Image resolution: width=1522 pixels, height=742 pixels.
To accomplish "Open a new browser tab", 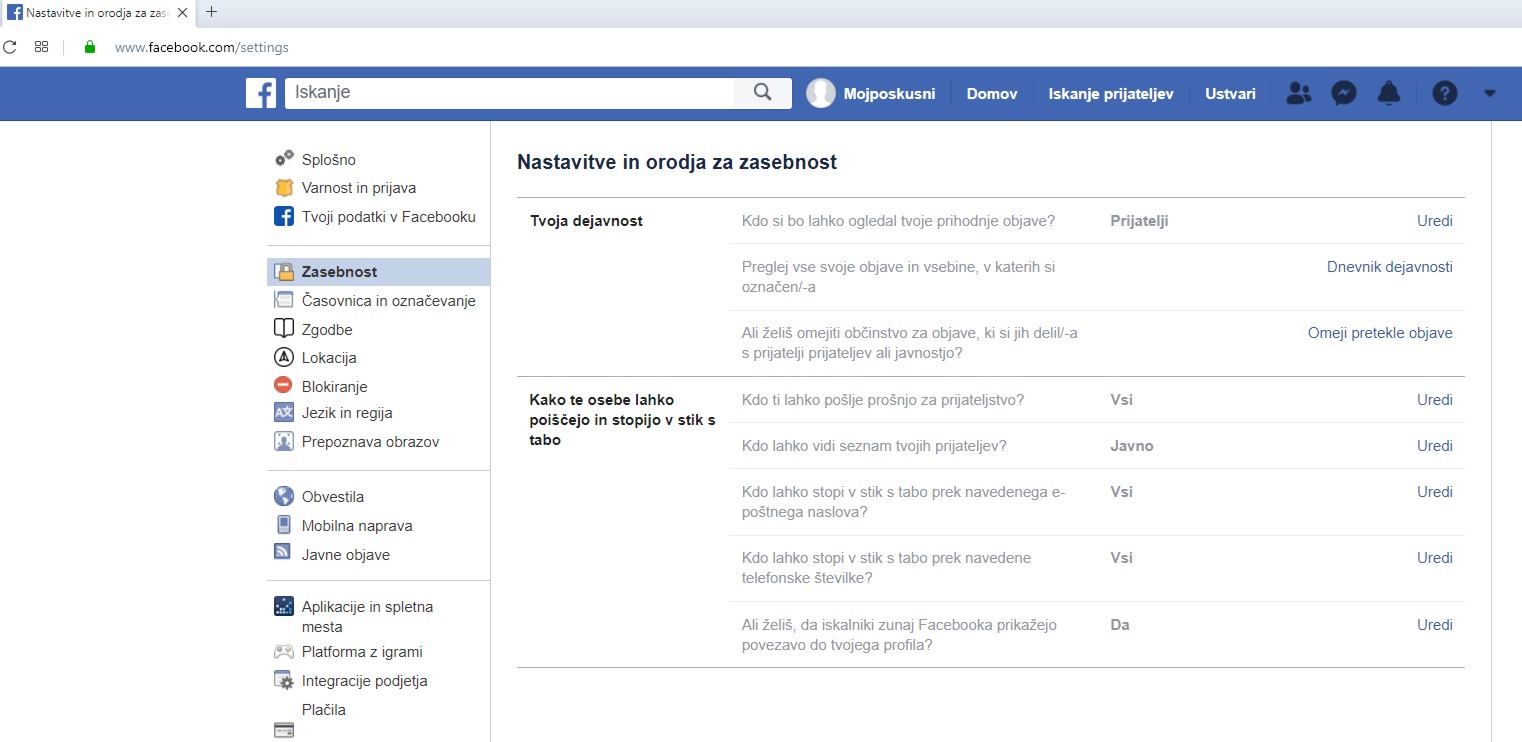I will click(211, 13).
